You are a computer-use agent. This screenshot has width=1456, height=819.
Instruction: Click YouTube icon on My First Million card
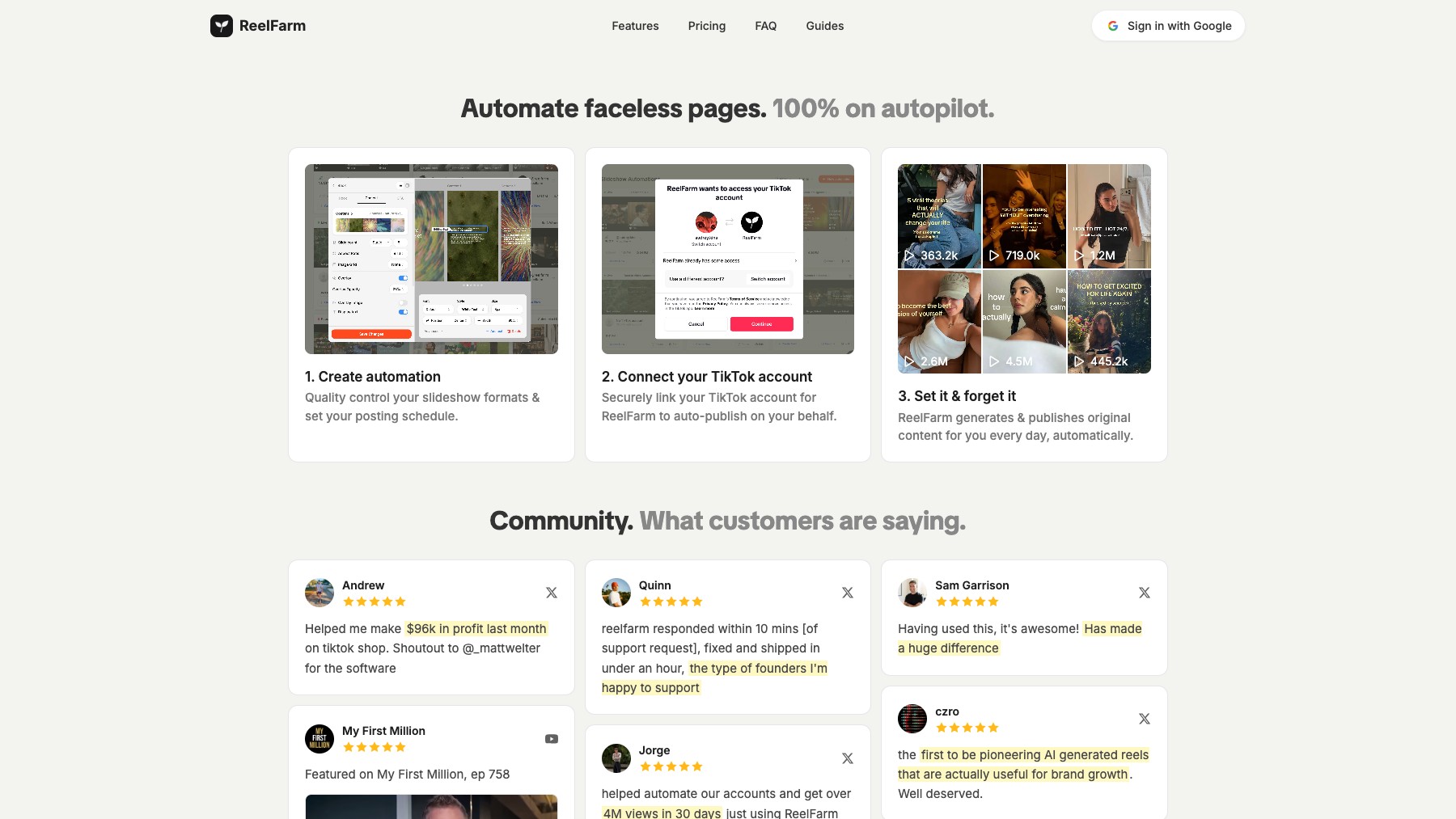(x=552, y=739)
